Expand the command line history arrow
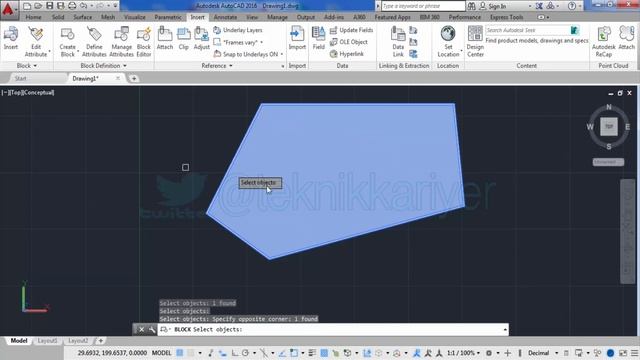 pos(505,329)
